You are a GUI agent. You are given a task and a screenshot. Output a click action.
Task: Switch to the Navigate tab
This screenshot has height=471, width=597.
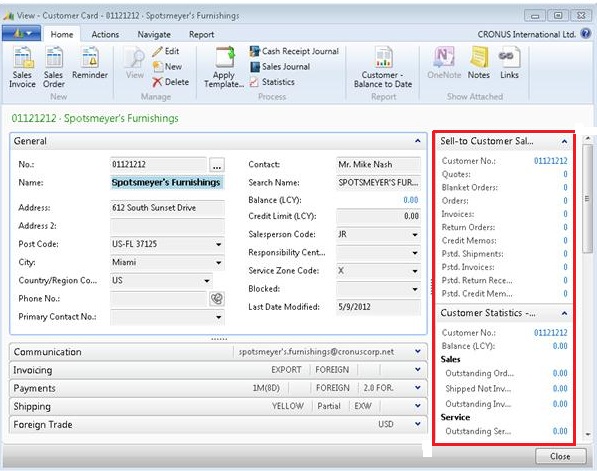(x=154, y=35)
